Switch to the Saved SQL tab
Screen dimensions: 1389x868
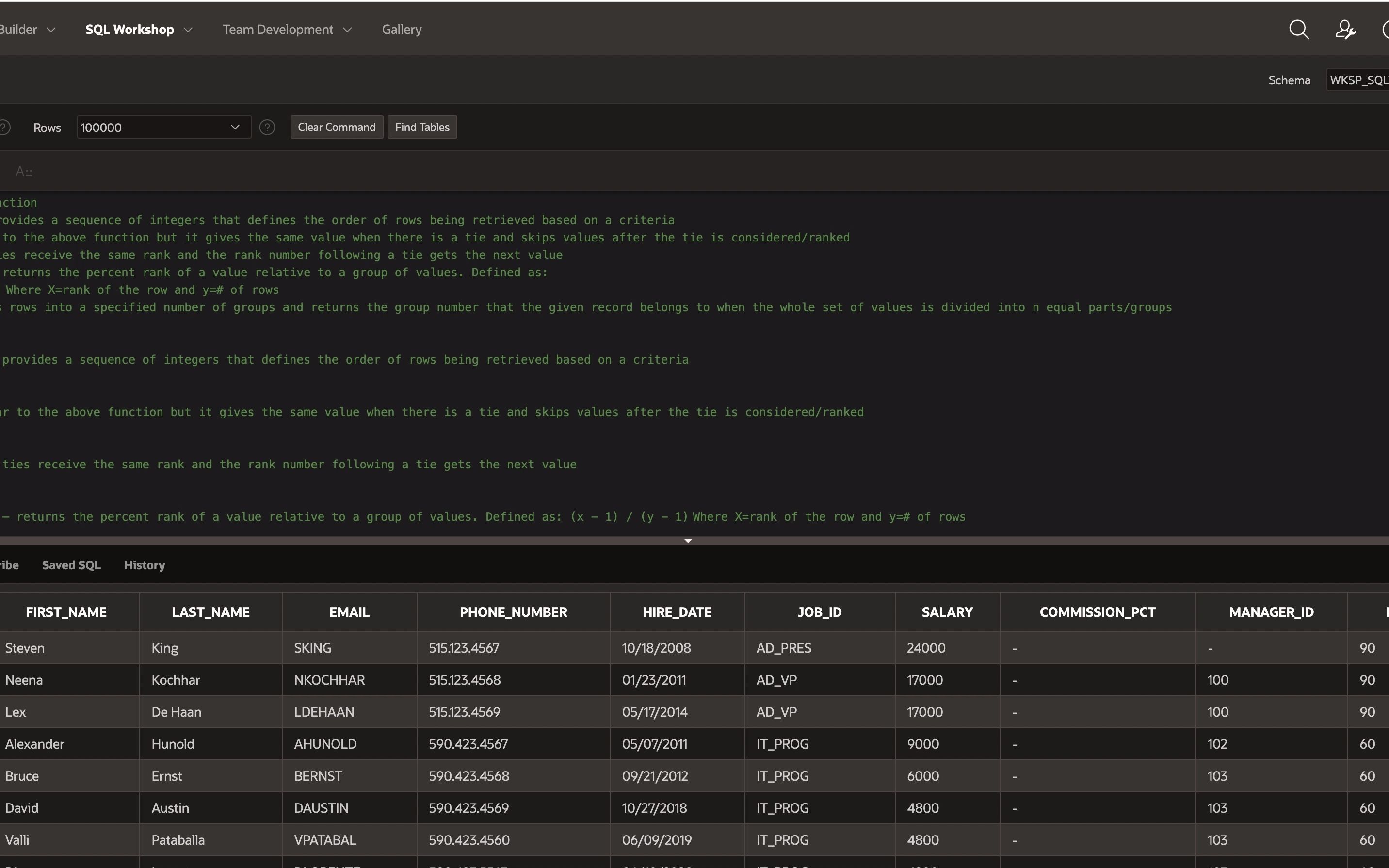tap(71, 565)
